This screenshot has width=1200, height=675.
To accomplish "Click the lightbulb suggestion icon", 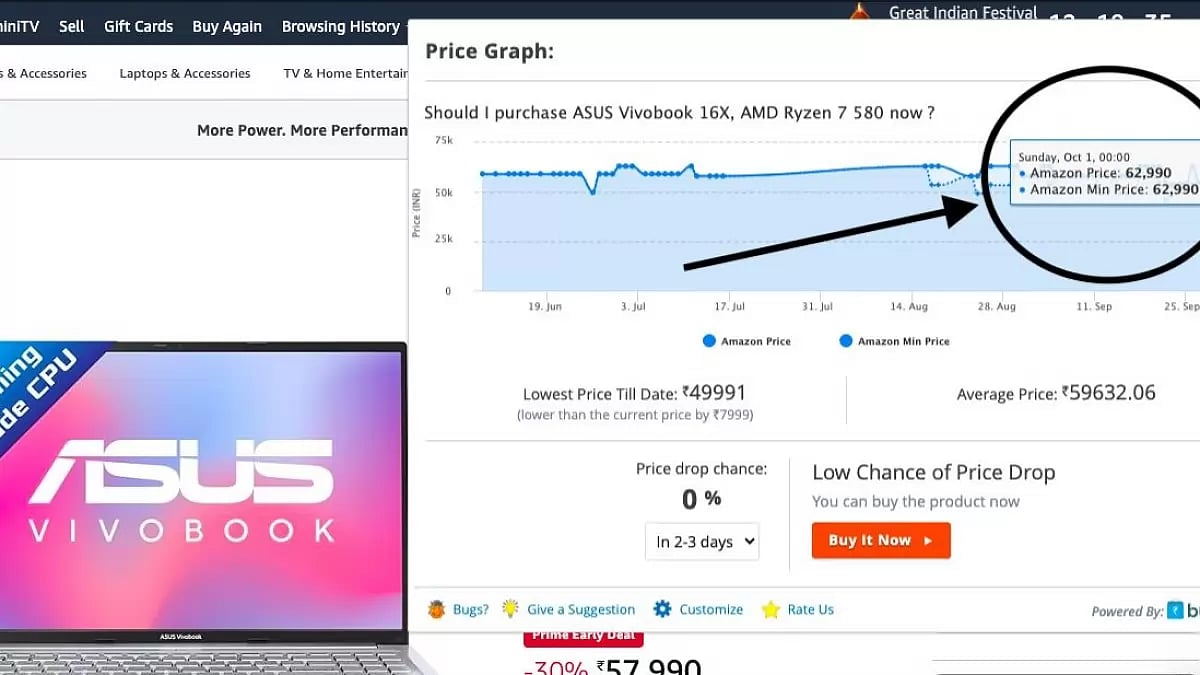I will (x=510, y=609).
